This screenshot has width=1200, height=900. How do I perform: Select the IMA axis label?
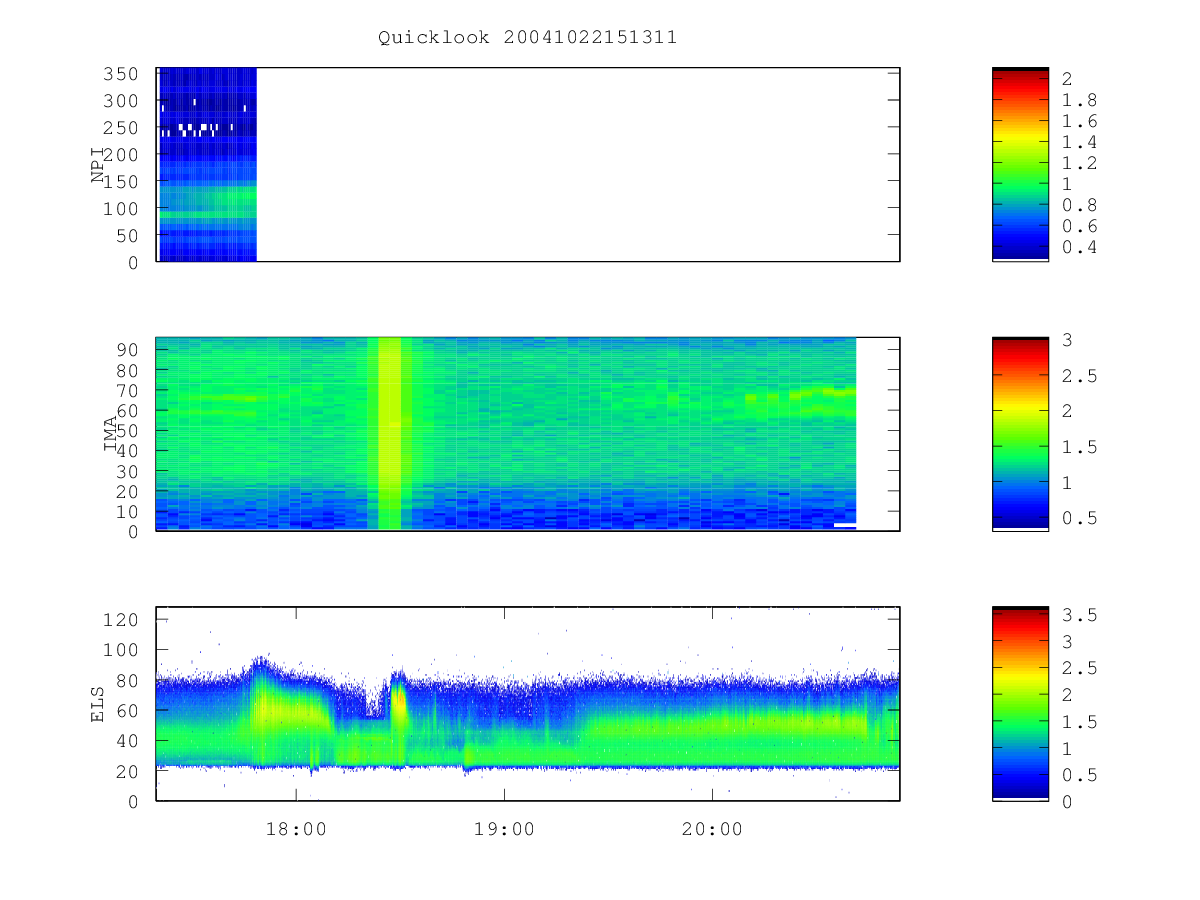pos(112,434)
